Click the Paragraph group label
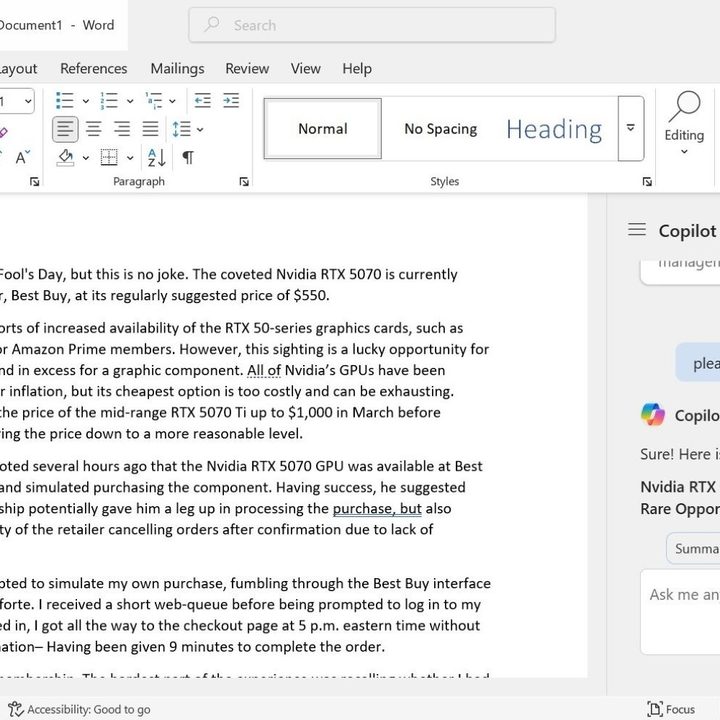Image resolution: width=720 pixels, height=720 pixels. point(139,181)
